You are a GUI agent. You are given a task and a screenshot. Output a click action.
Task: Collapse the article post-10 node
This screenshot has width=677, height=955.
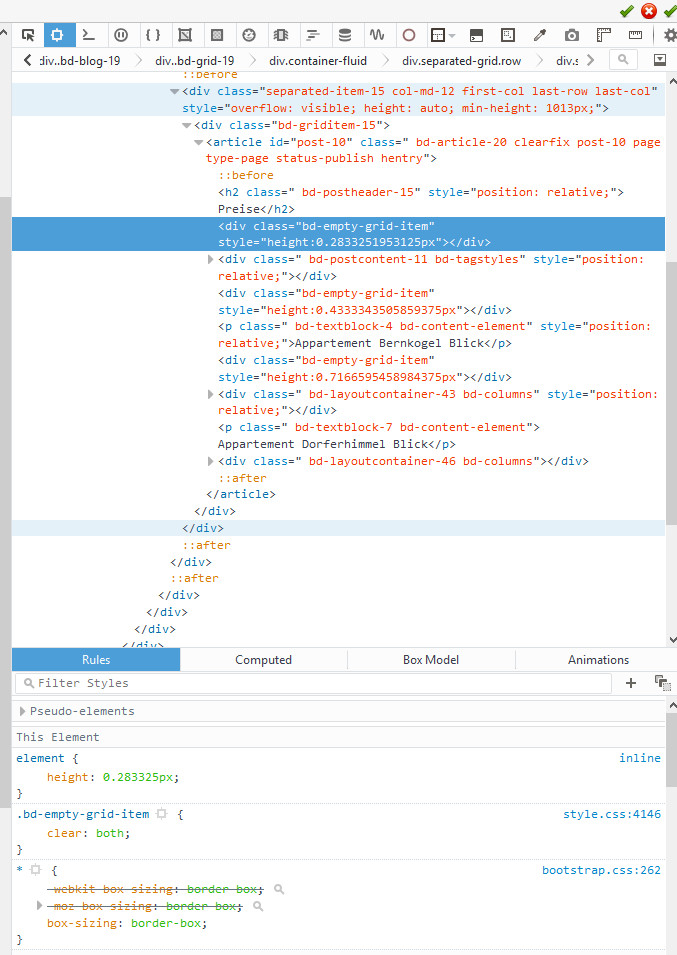coord(198,143)
